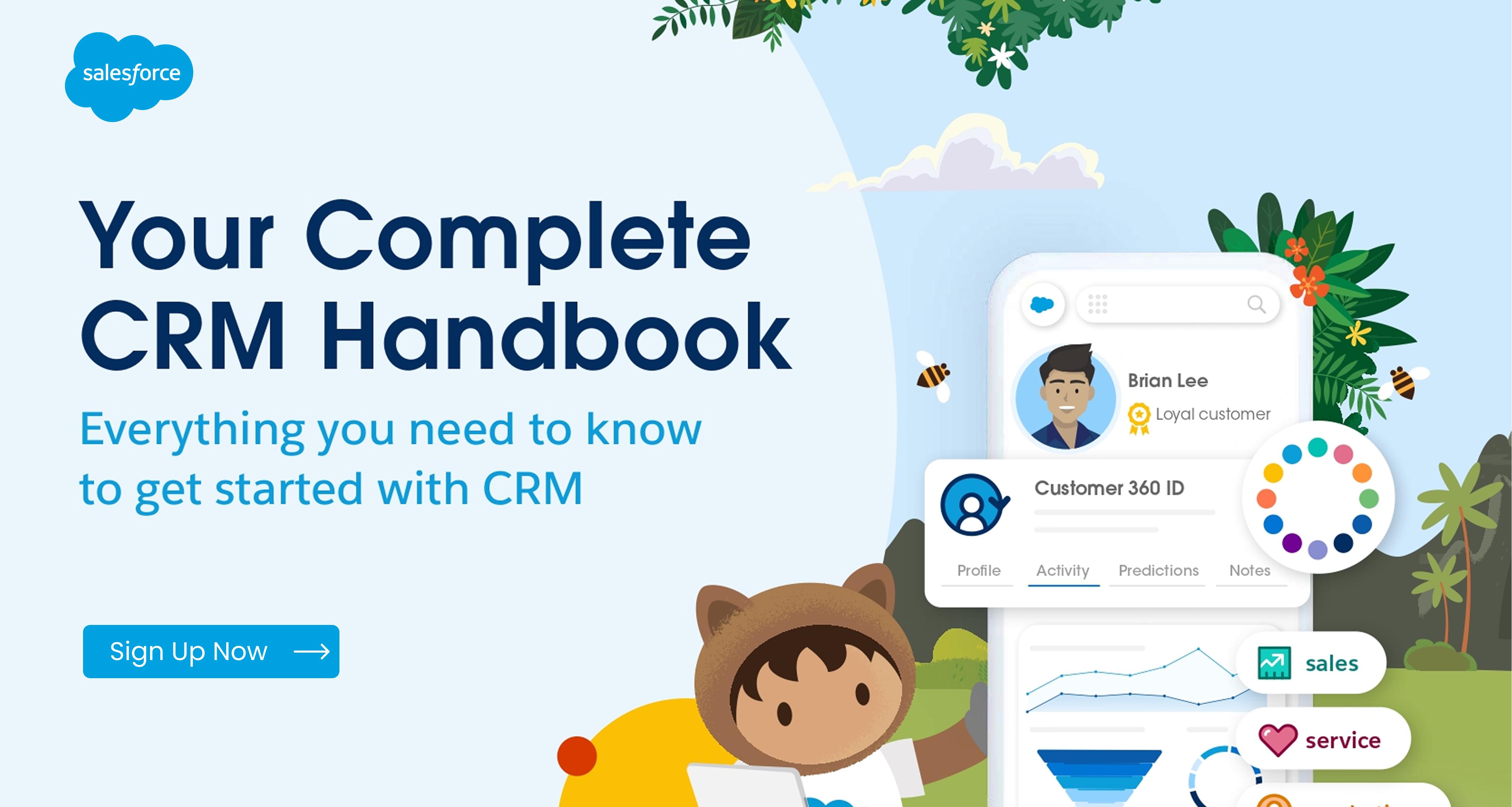Image resolution: width=1512 pixels, height=807 pixels.
Task: Switch to the Activity tab
Action: [1063, 570]
